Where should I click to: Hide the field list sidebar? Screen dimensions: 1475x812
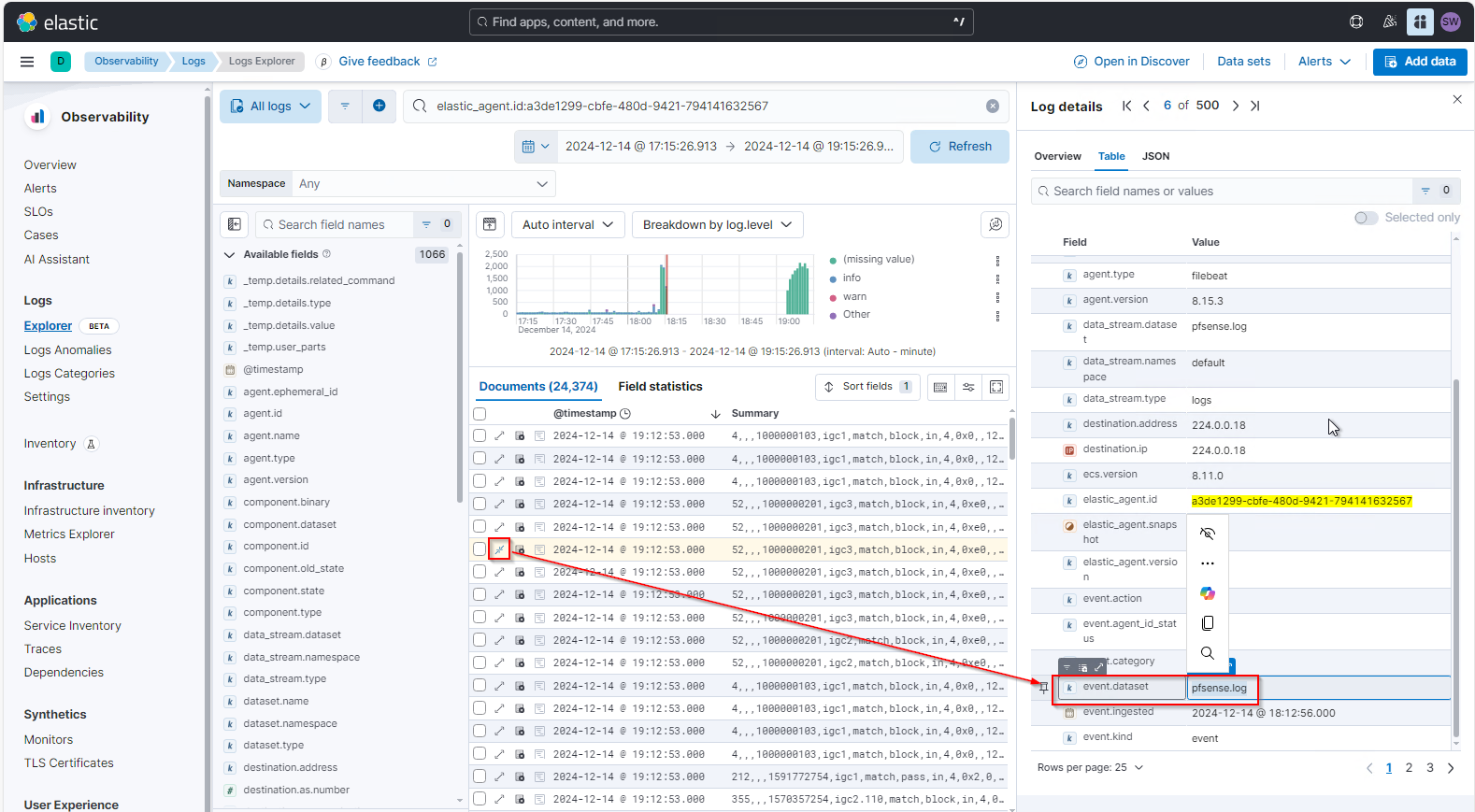pos(235,224)
